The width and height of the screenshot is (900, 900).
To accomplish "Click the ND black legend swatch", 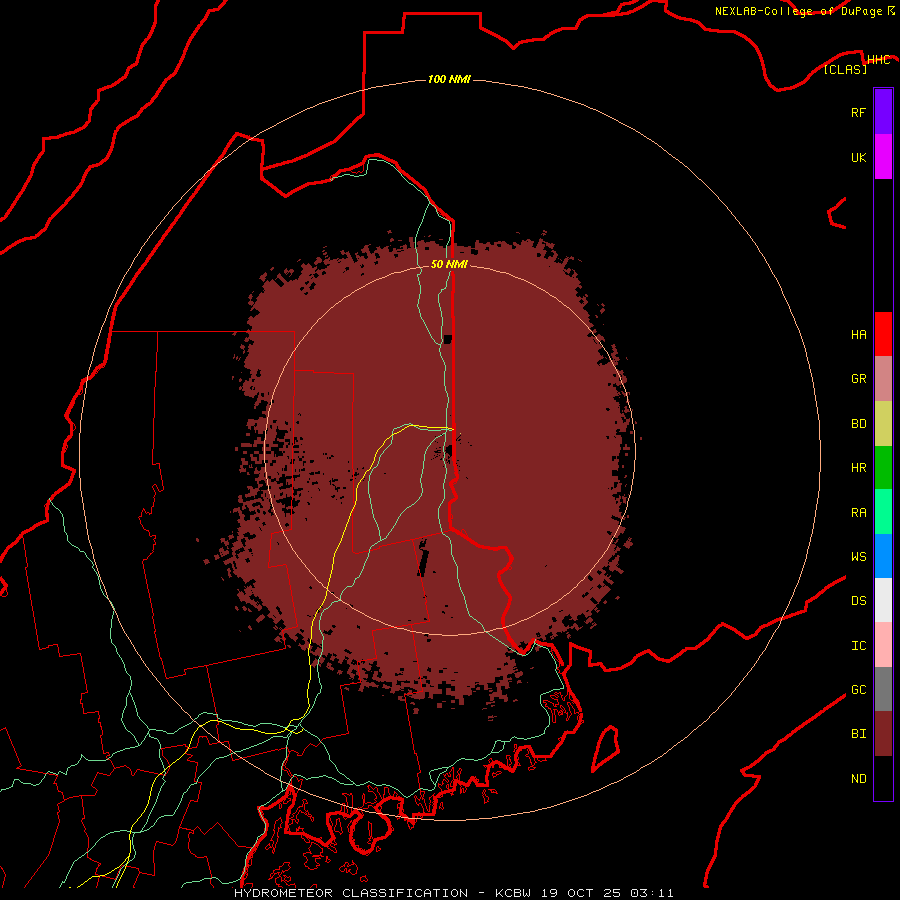I will pyautogui.click(x=883, y=778).
